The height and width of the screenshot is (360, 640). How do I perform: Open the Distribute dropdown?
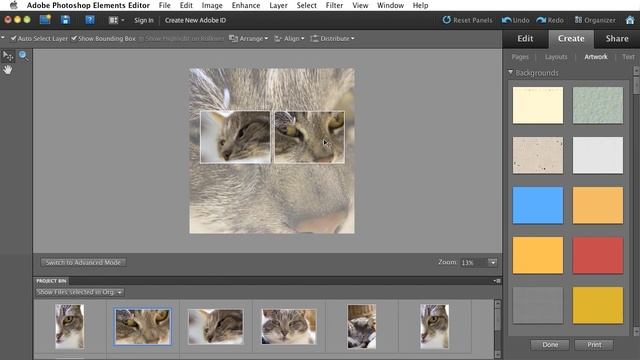pos(332,38)
